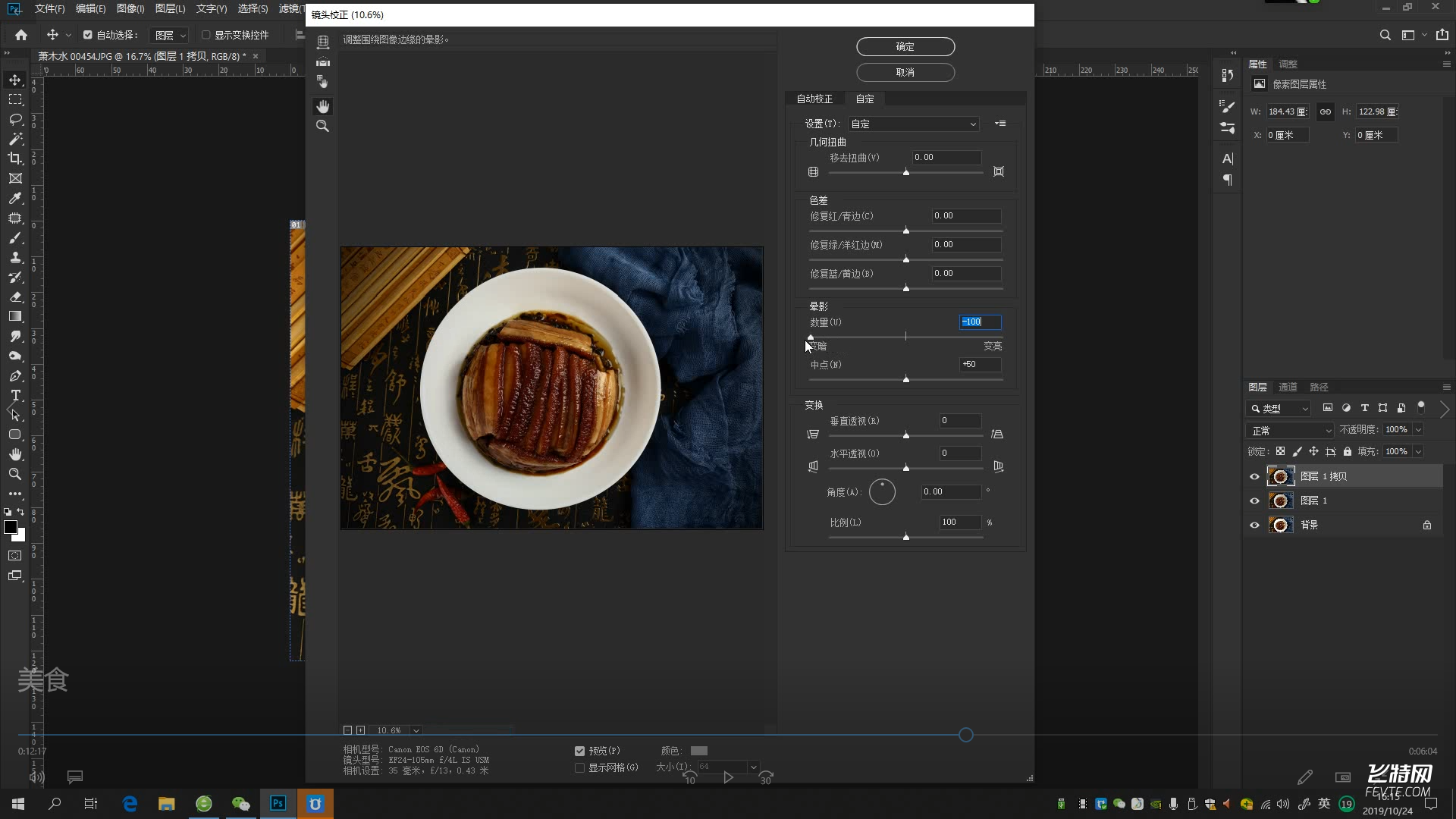
Task: Click 取消 cancel button
Action: click(904, 72)
